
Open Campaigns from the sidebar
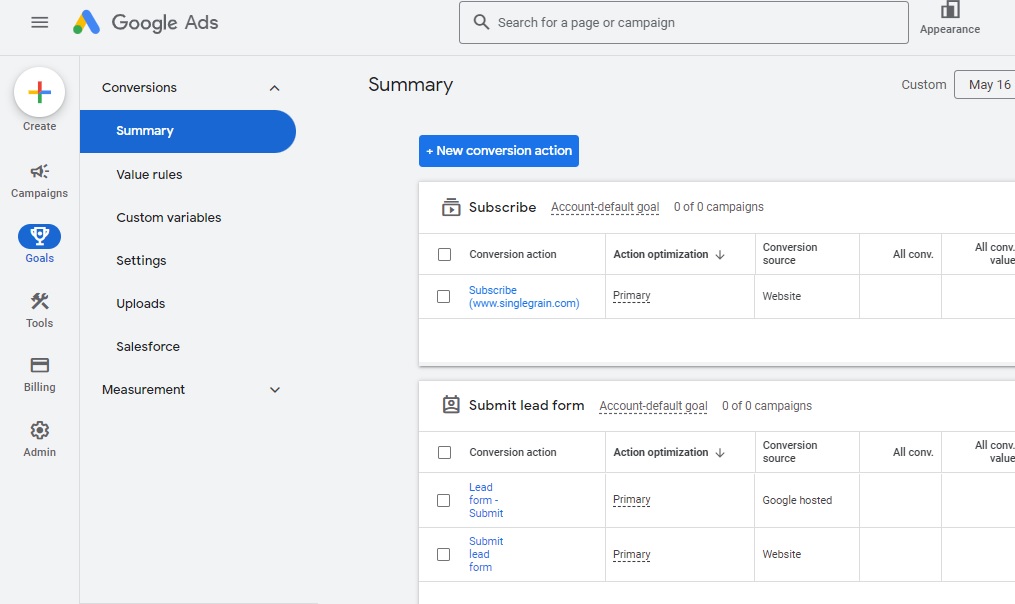coord(40,180)
